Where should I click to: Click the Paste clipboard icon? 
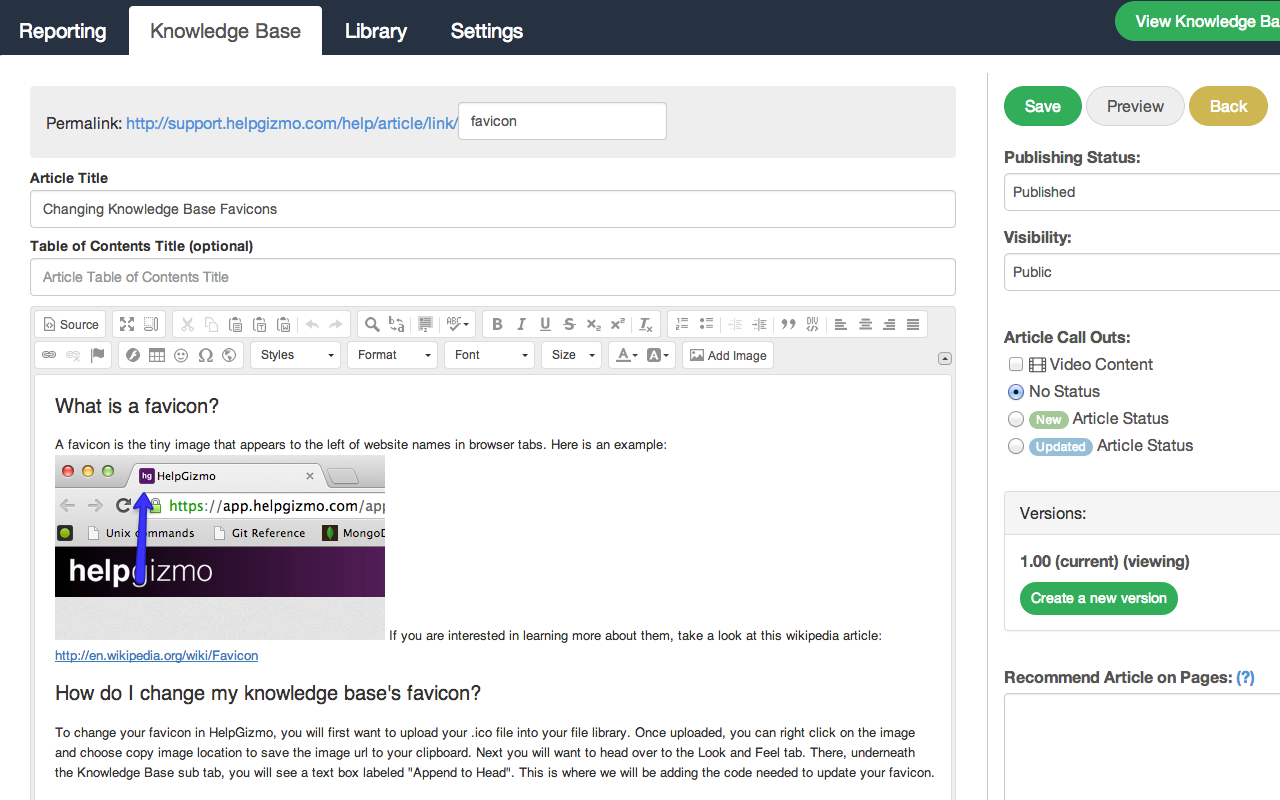tap(235, 324)
